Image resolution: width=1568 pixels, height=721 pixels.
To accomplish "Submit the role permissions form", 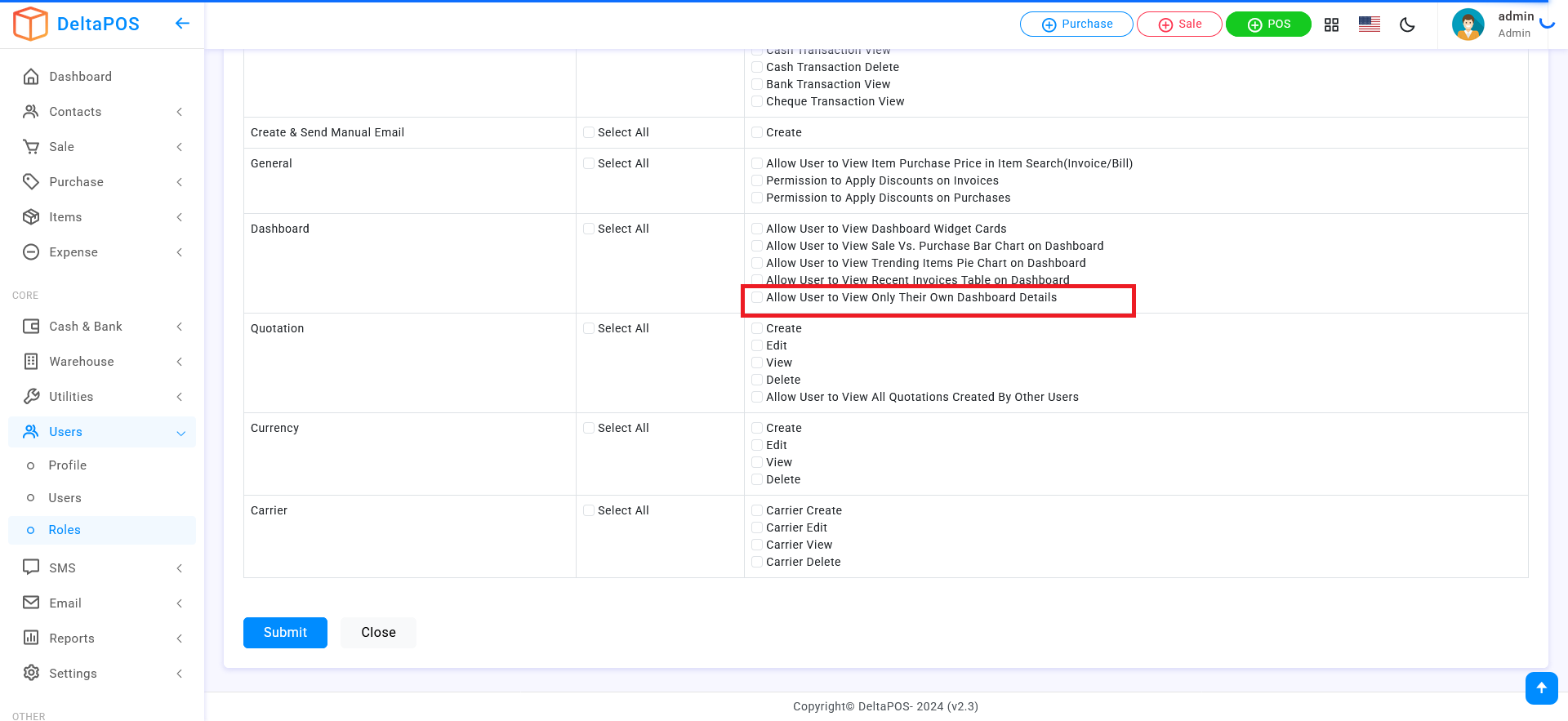I will click(285, 633).
